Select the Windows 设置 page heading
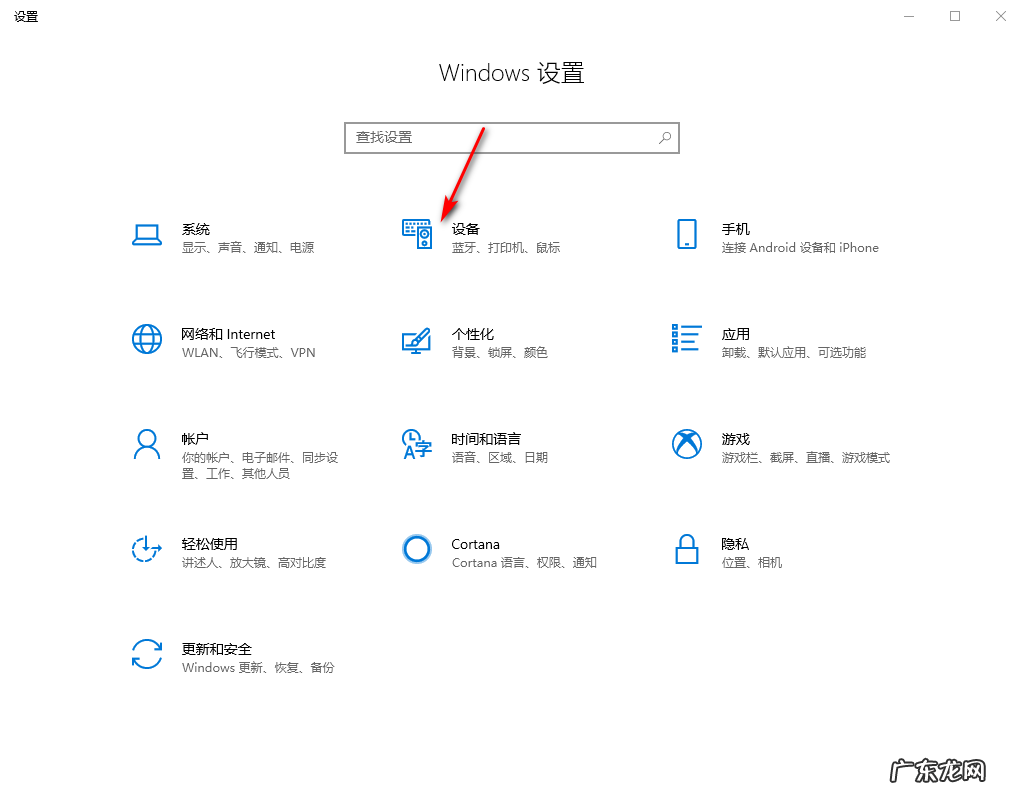This screenshot has height=800, width=1024. point(511,73)
